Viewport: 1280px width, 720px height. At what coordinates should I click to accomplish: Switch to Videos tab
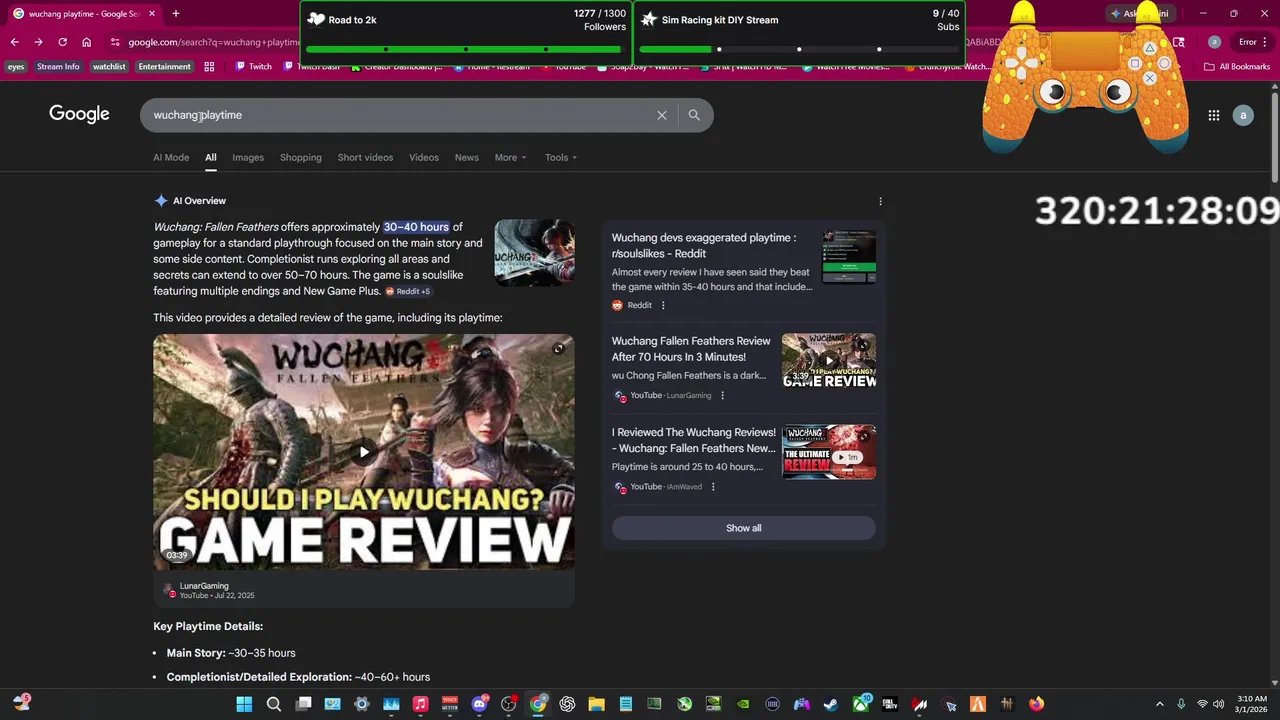pos(424,157)
